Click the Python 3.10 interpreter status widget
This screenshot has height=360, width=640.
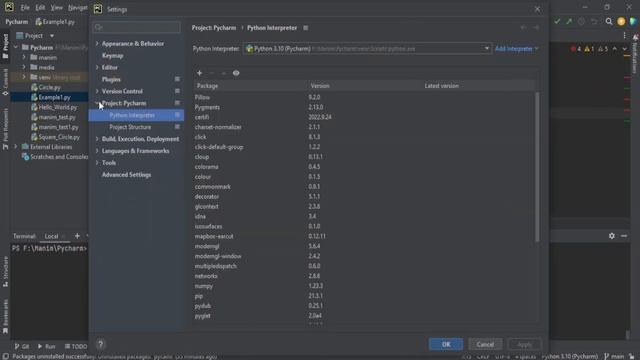pyautogui.click(x=570, y=356)
